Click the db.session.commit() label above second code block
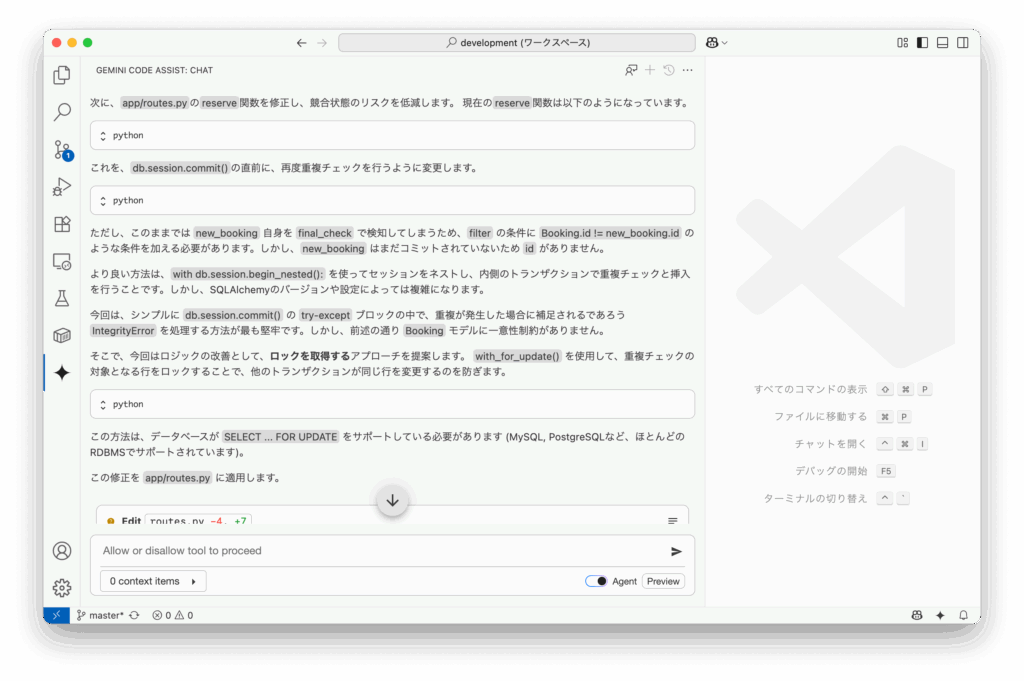This screenshot has height=681, width=1024. click(x=180, y=168)
